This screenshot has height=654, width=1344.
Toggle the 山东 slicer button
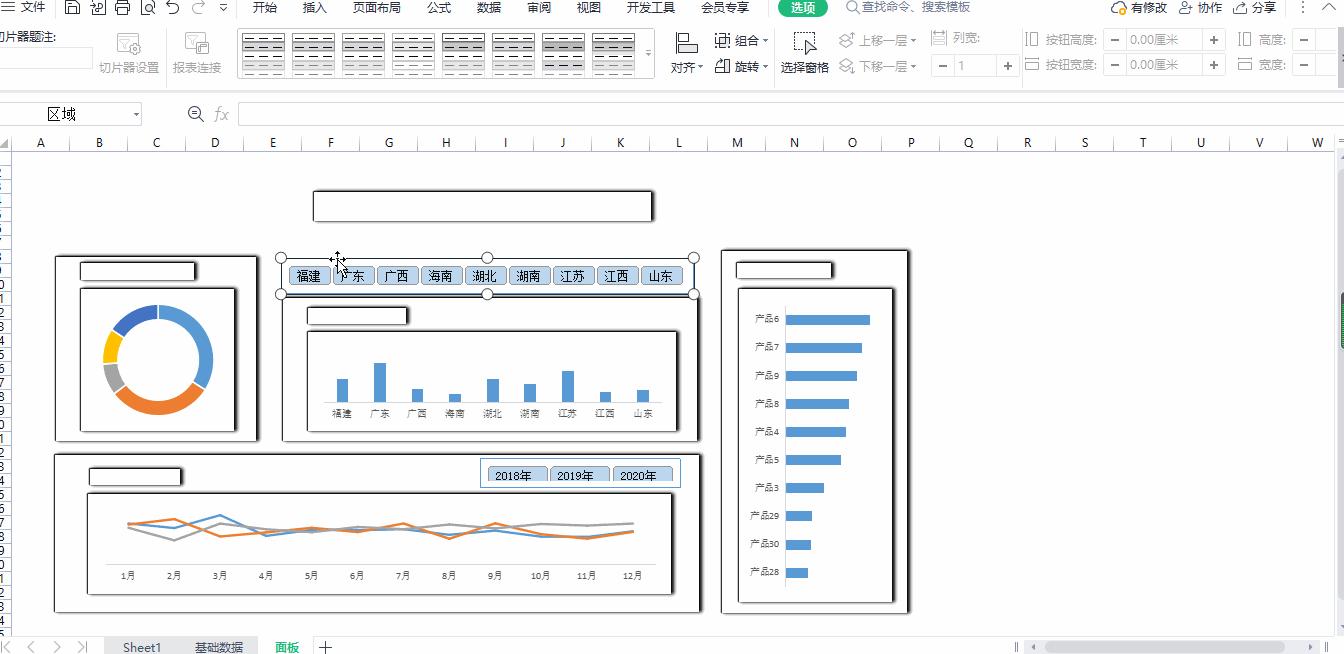pos(661,276)
